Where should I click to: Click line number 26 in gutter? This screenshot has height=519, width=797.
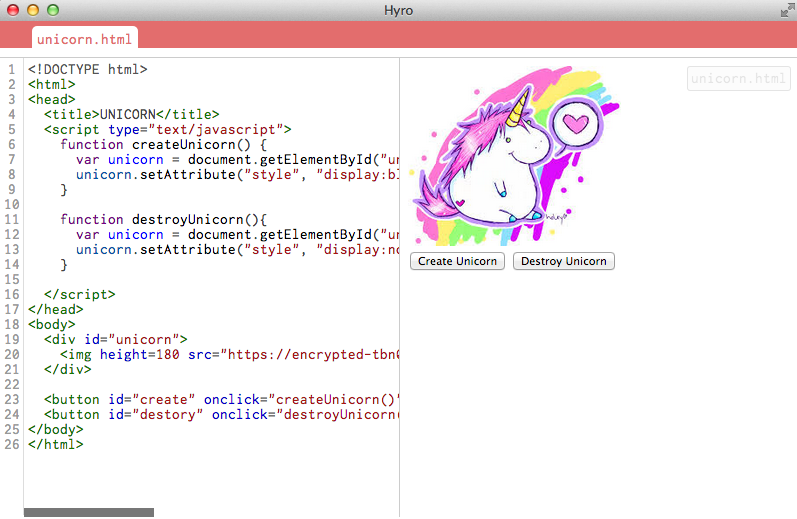tap(10, 445)
